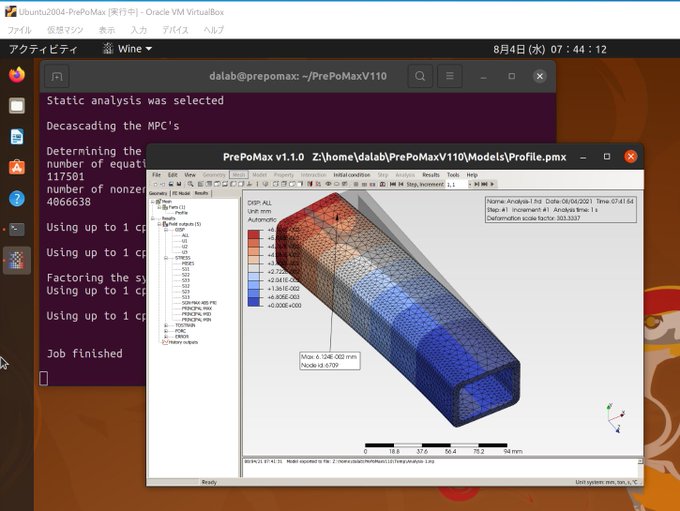Image resolution: width=680 pixels, height=511 pixels.
Task: Collapse the Field outputs (5) node
Action: tap(160, 224)
